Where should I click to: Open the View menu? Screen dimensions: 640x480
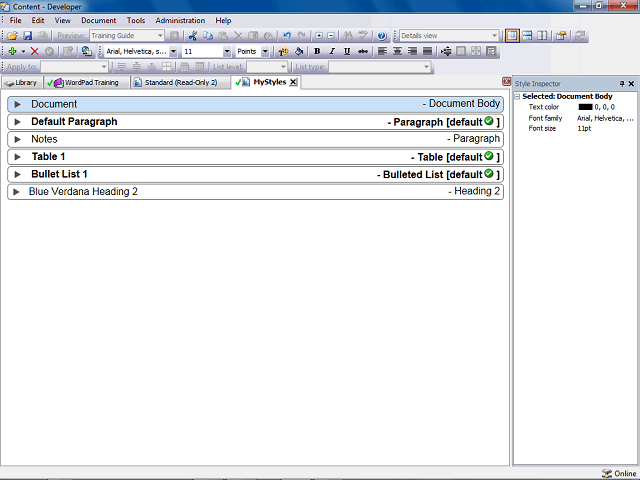[x=62, y=20]
